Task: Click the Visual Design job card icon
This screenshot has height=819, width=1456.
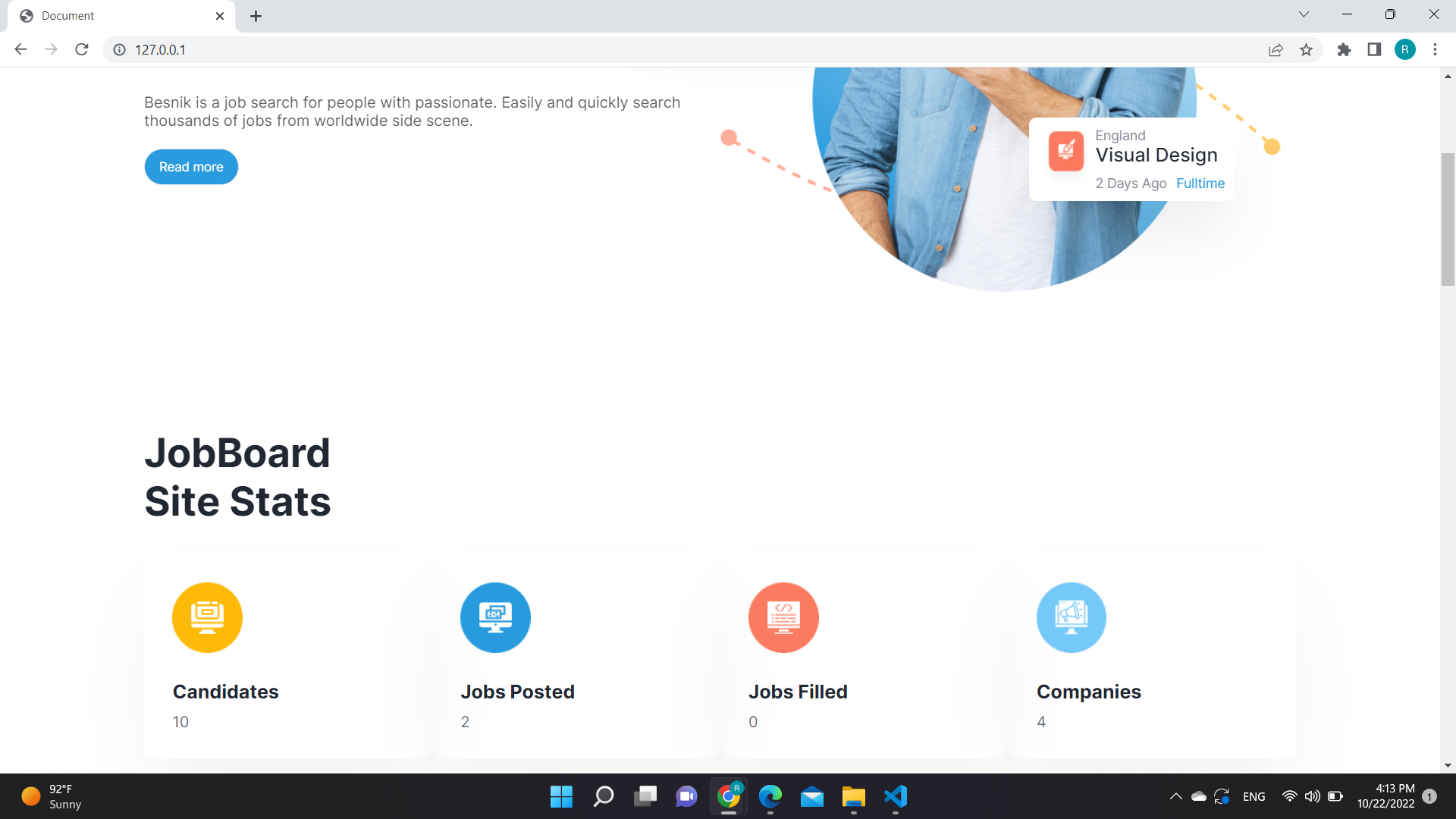Action: [x=1065, y=151]
